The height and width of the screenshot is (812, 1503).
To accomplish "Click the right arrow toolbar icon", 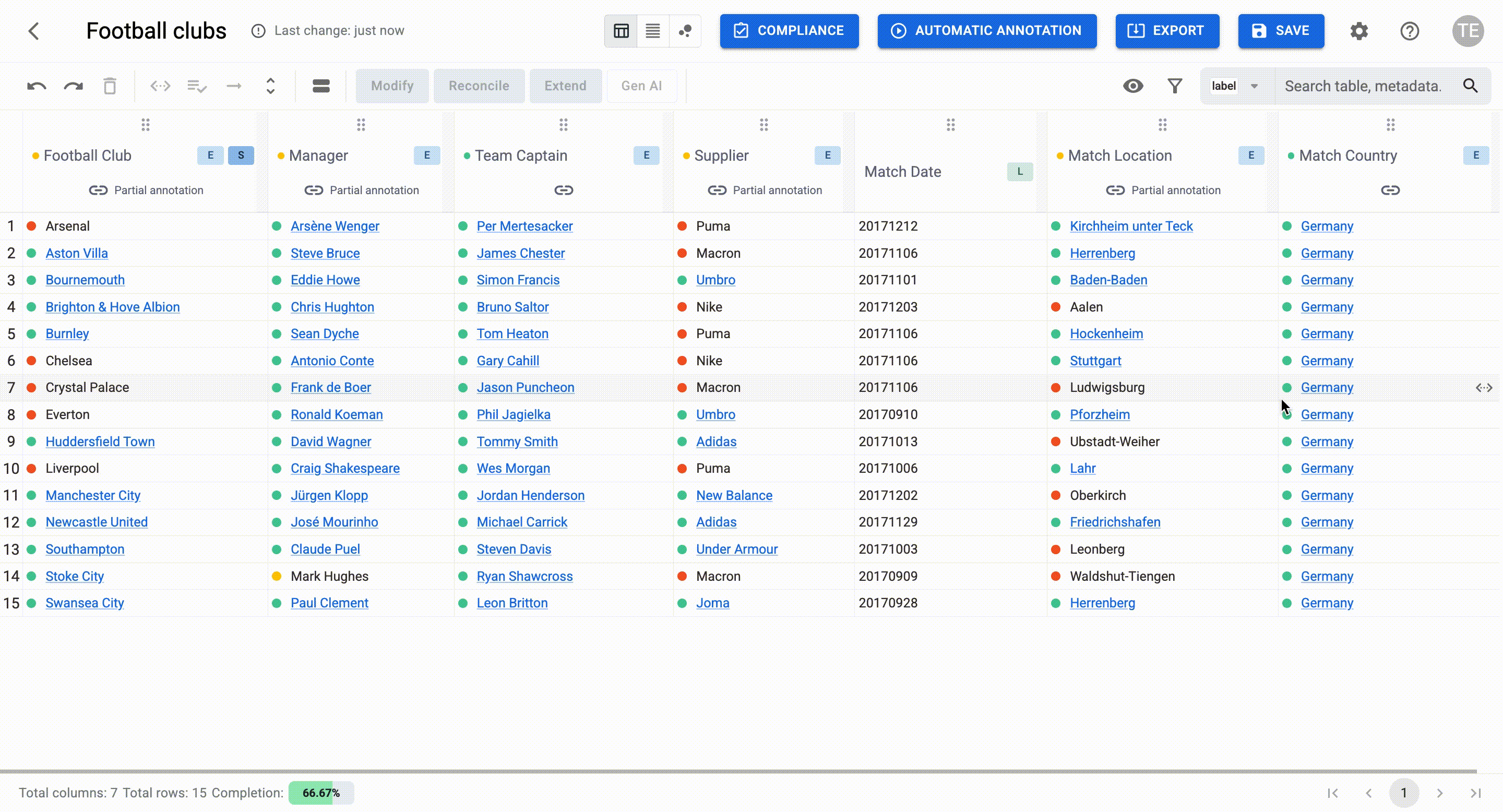I will 234,86.
